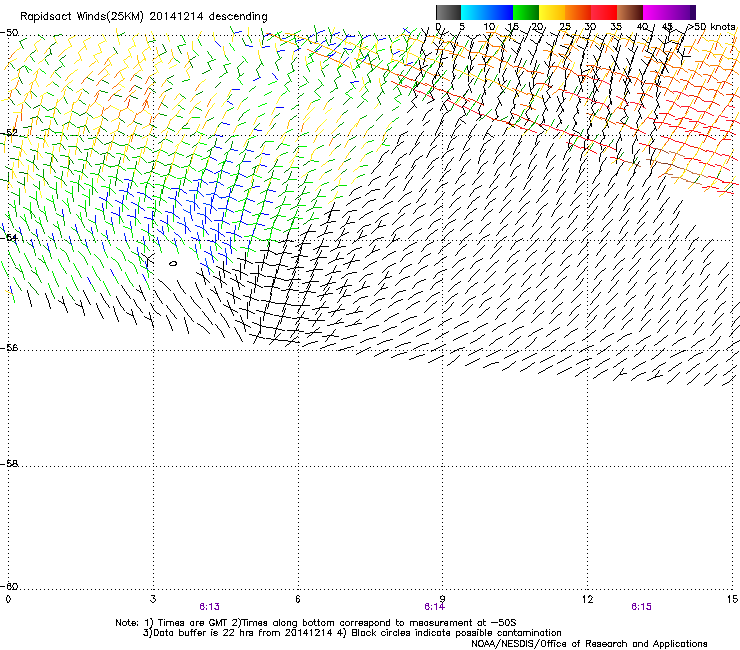This screenshot has height=650, width=740.
Task: Click the purple 6:14 time marker
Action: click(434, 607)
